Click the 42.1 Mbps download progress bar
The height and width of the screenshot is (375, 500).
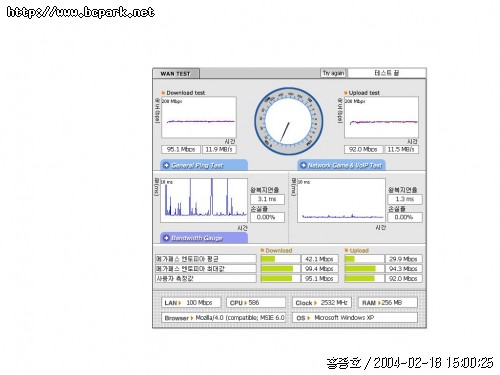click(x=280, y=259)
